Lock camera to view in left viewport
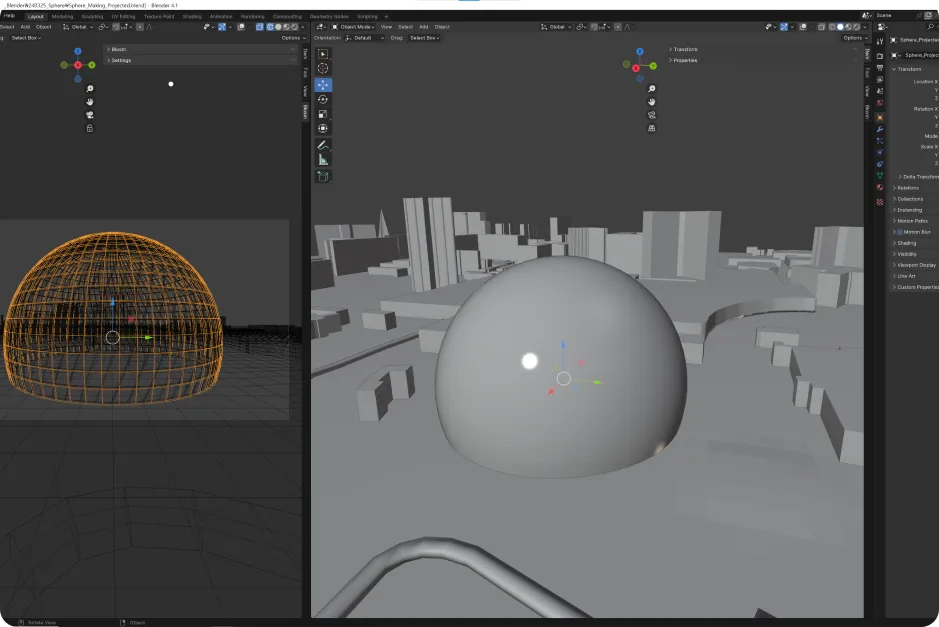939x627 pixels. click(x=90, y=128)
